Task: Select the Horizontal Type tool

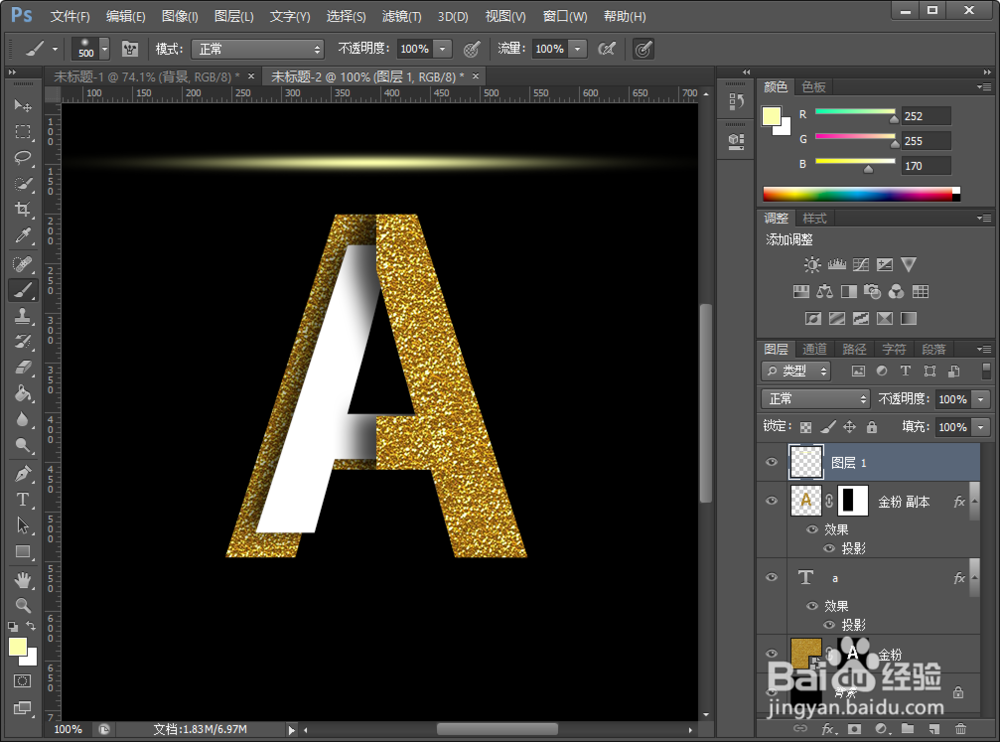Action: (x=23, y=500)
